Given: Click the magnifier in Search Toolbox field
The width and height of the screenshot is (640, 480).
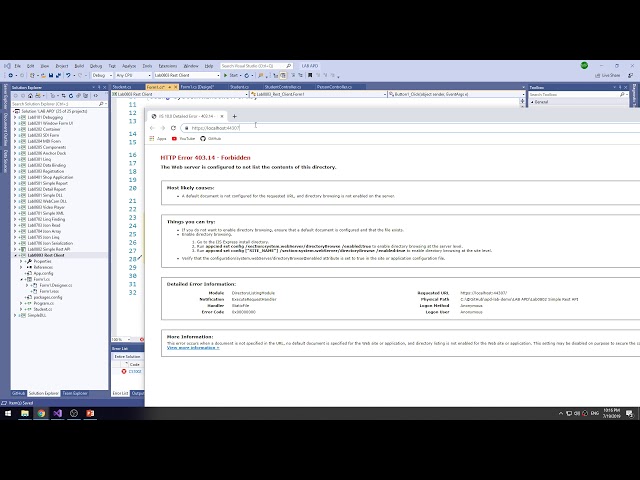Looking at the screenshot, I should (x=622, y=94).
